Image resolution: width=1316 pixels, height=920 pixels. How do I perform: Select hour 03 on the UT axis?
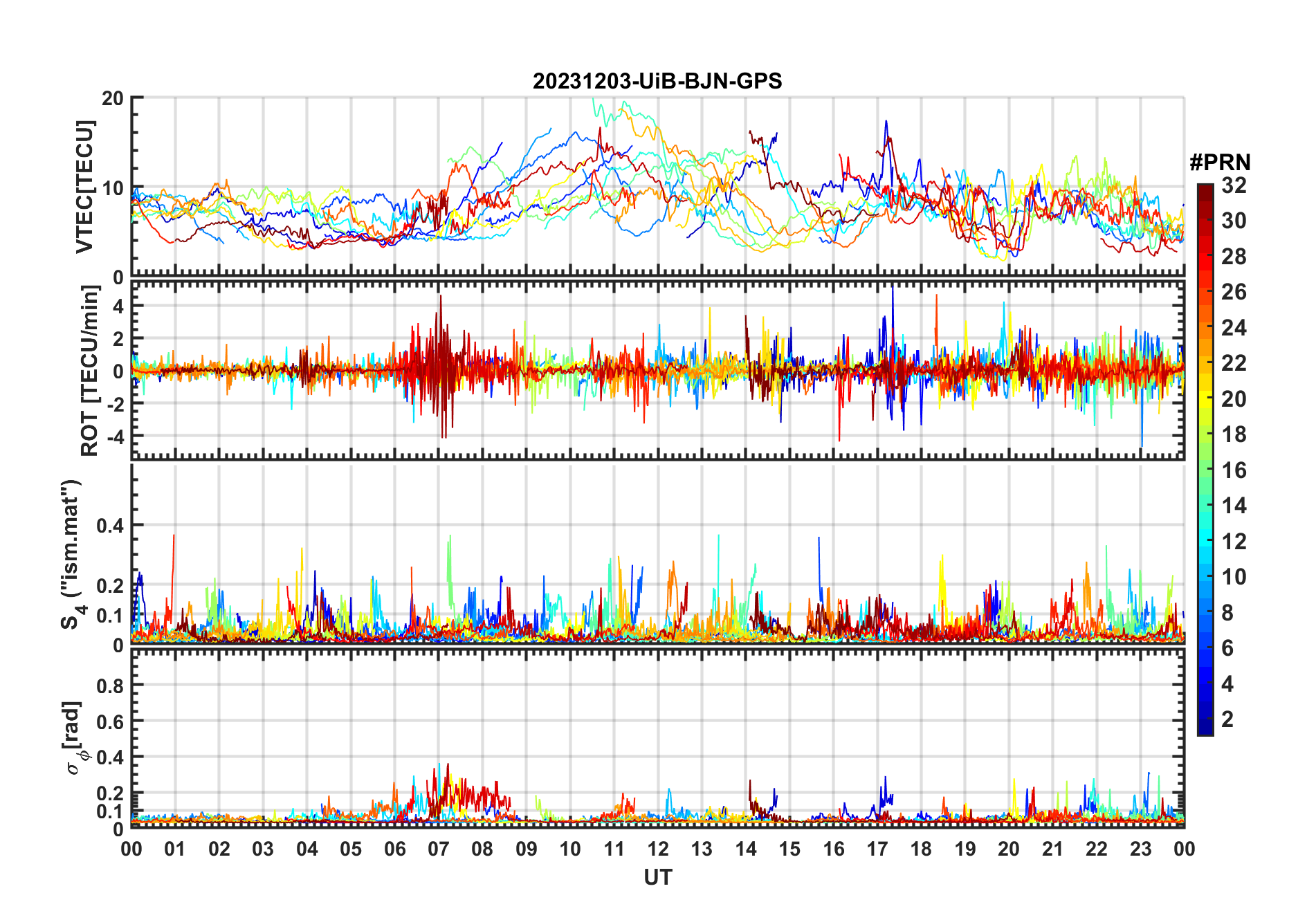[263, 849]
